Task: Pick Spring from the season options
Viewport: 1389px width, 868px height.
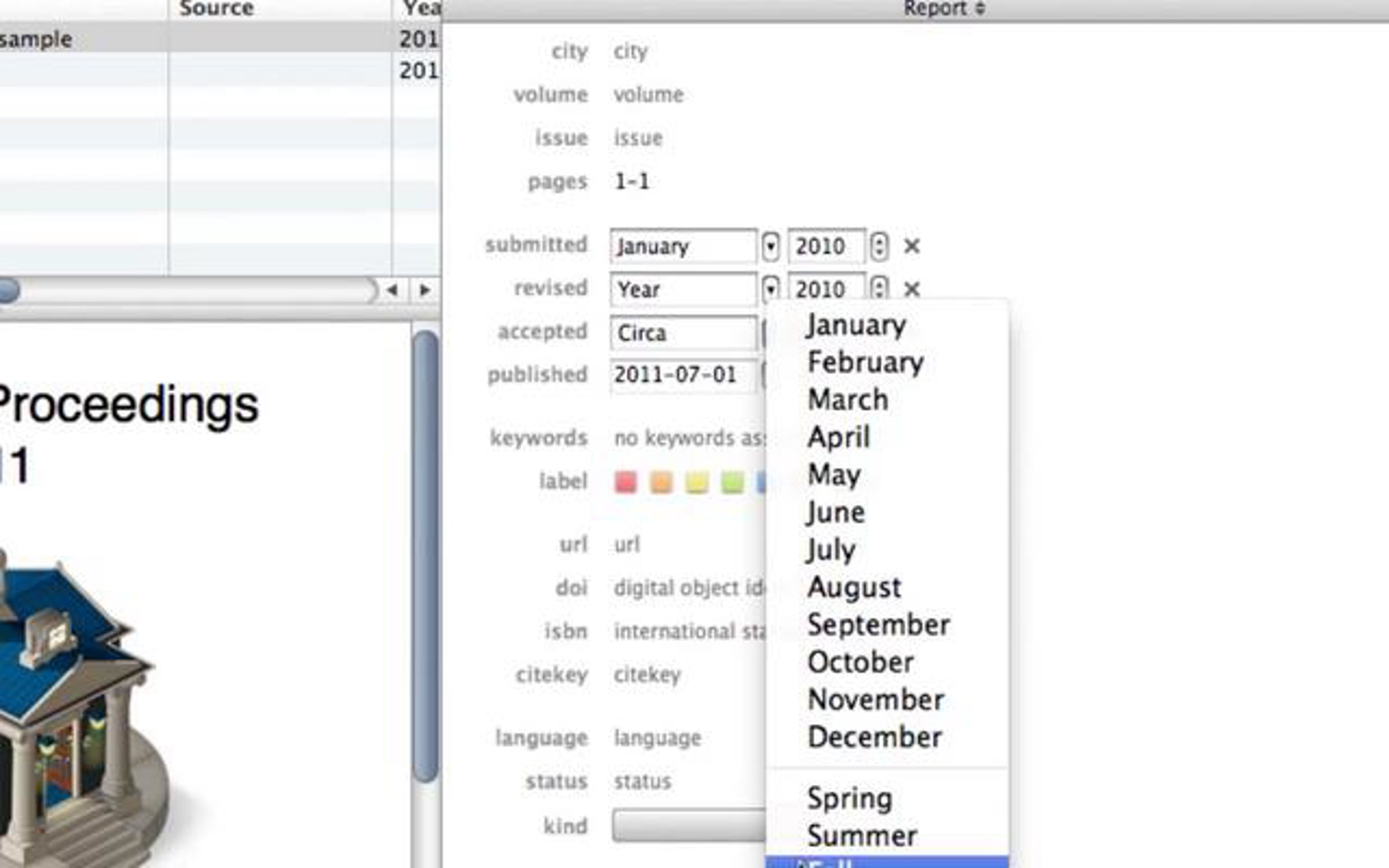Action: pyautogui.click(x=849, y=799)
